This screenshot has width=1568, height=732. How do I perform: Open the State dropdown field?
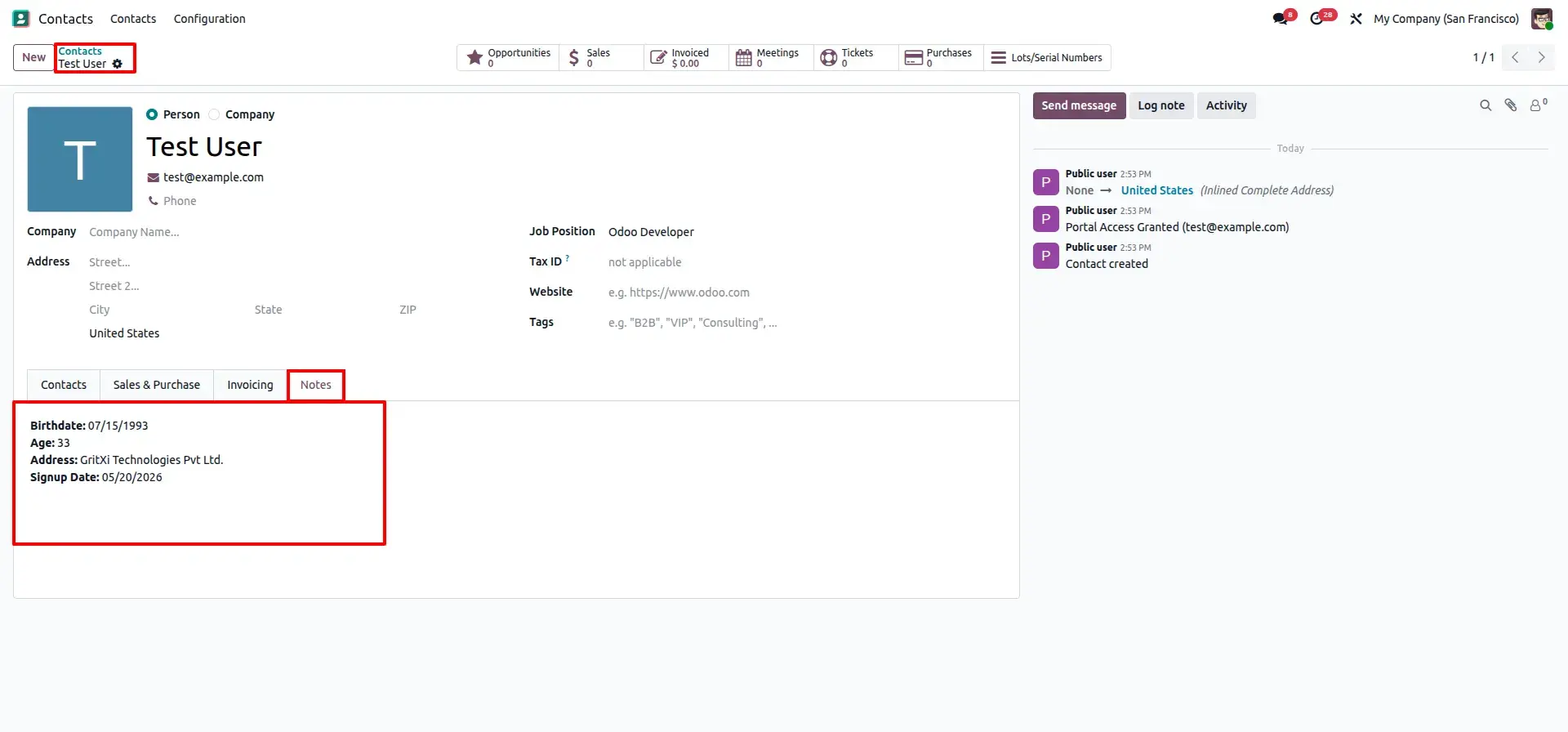coord(320,310)
